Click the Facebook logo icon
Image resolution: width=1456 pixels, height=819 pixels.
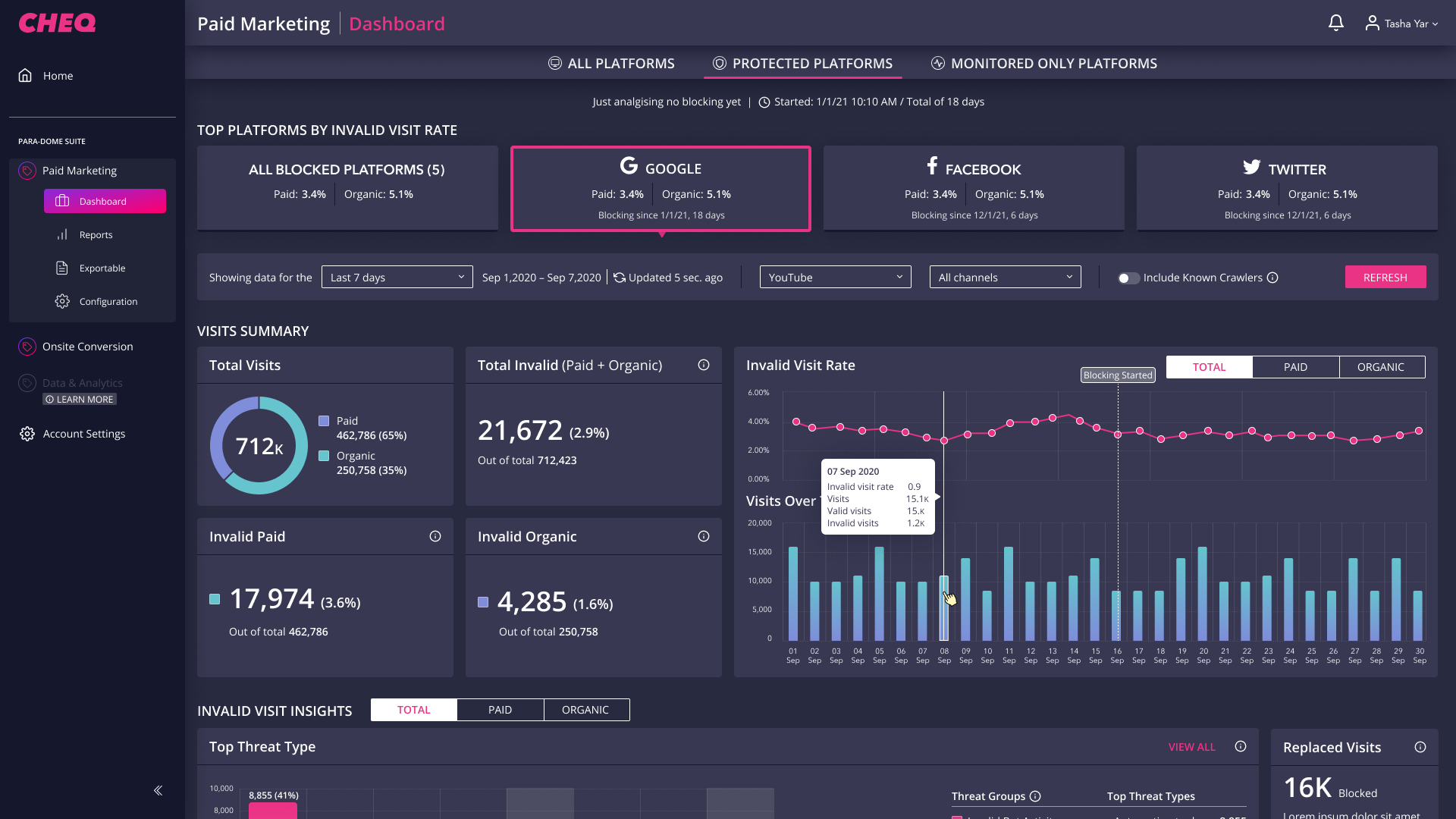coord(932,165)
